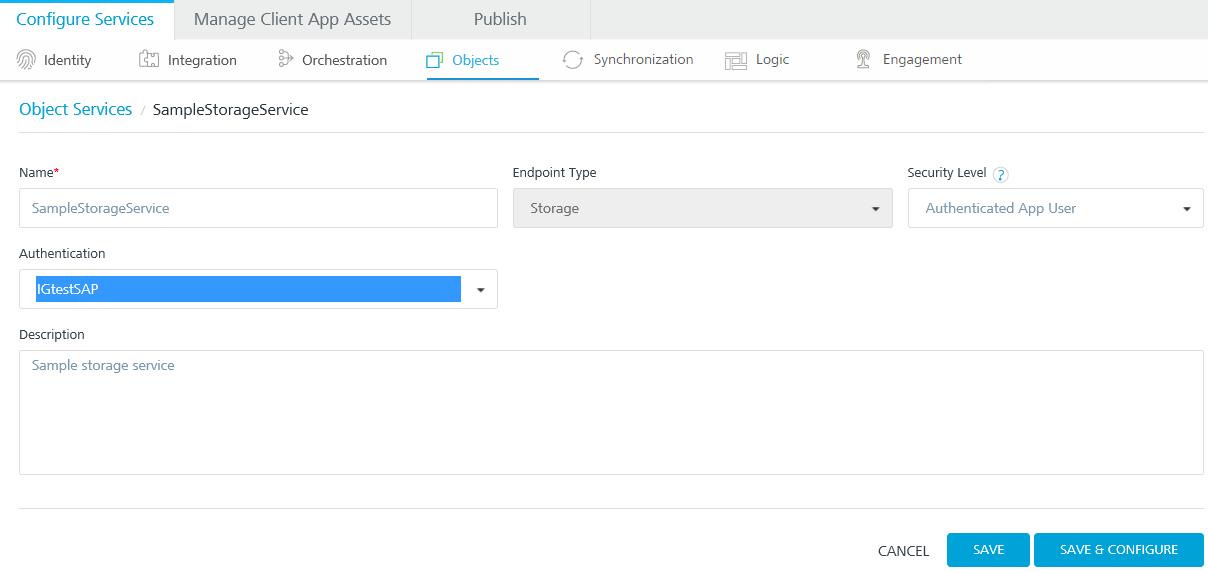Screen dimensions: 1208x572
Task: Click the Name input field
Action: tap(258, 208)
